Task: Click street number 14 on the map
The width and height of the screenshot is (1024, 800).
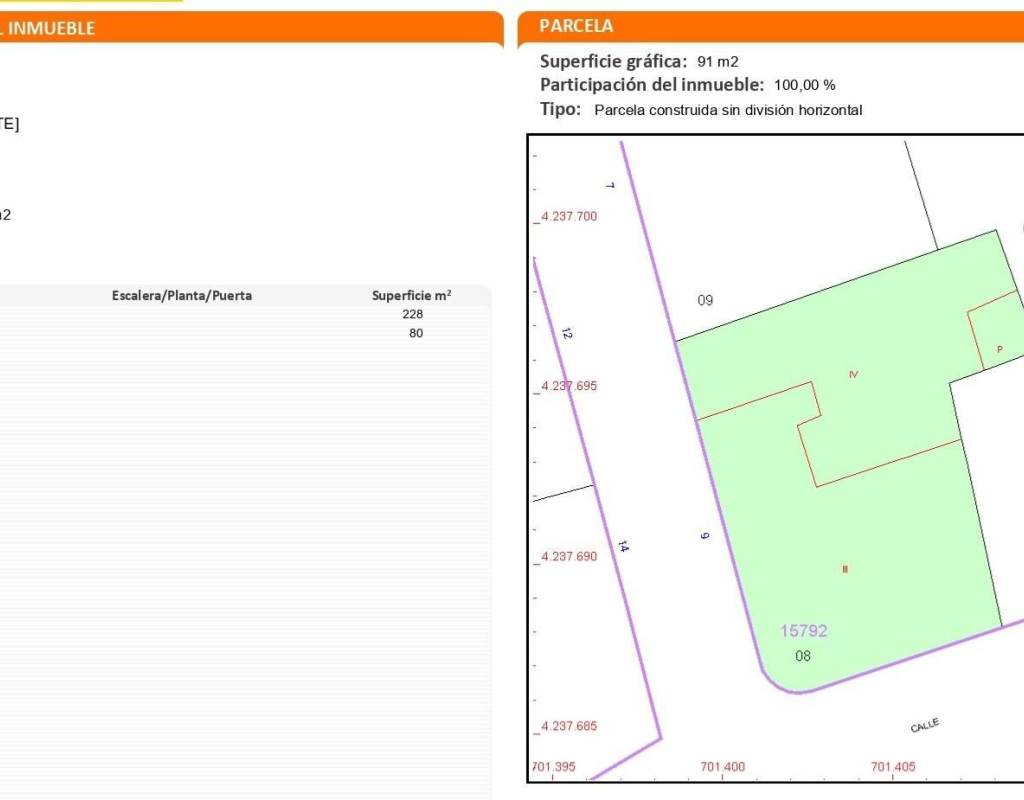Action: point(623,546)
